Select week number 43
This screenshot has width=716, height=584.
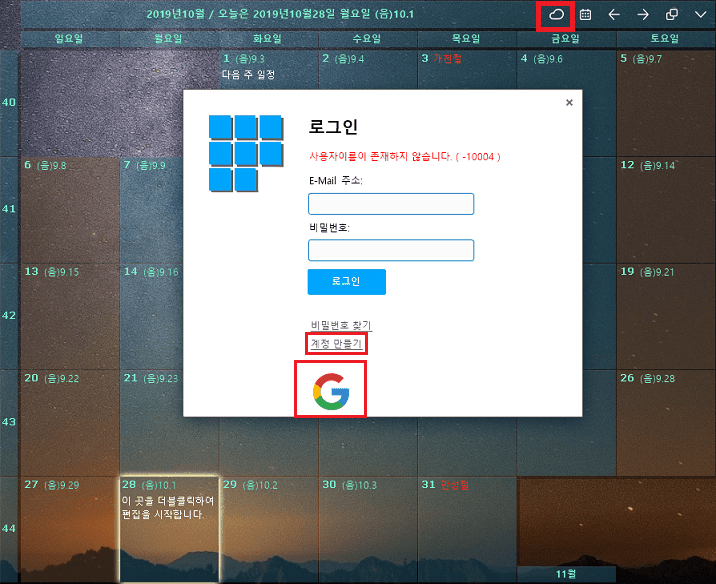click(x=9, y=422)
